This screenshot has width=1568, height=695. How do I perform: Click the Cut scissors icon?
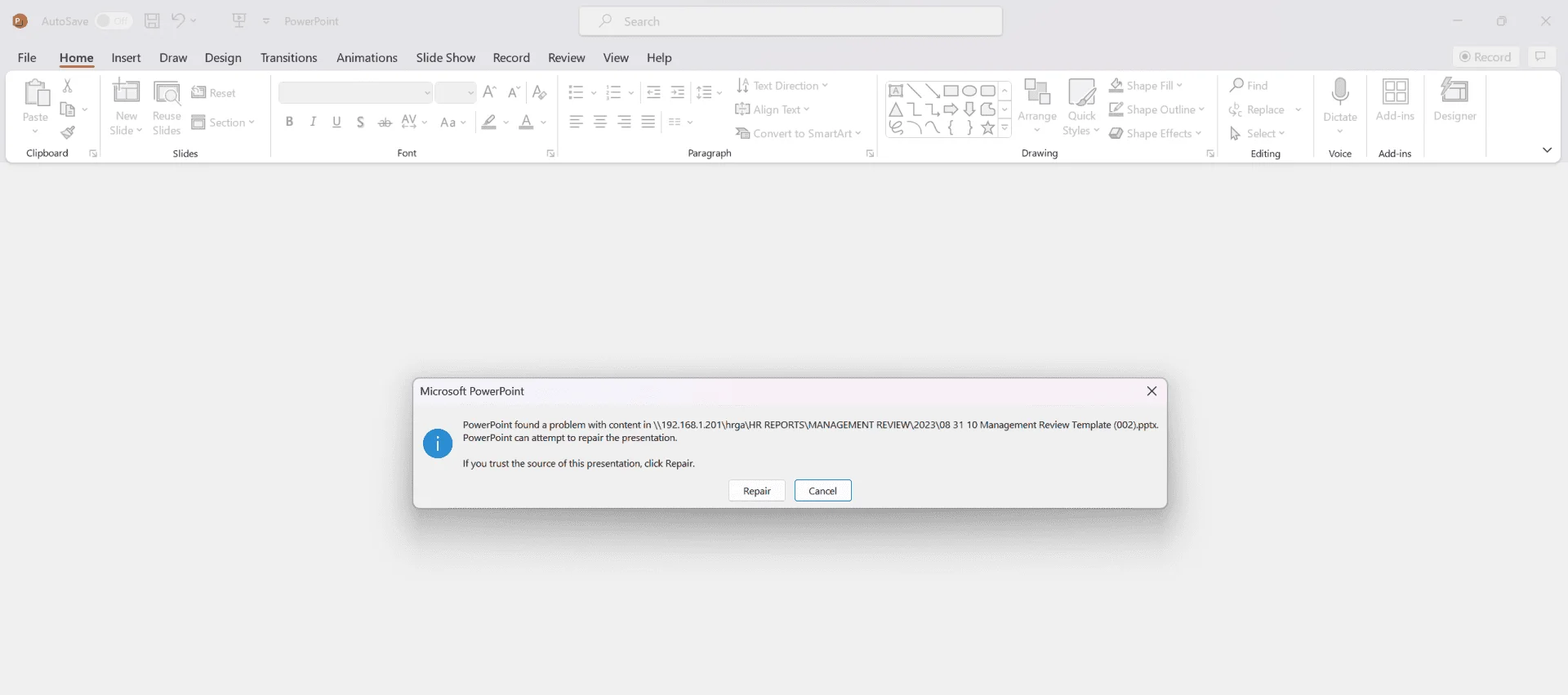pyautogui.click(x=68, y=86)
